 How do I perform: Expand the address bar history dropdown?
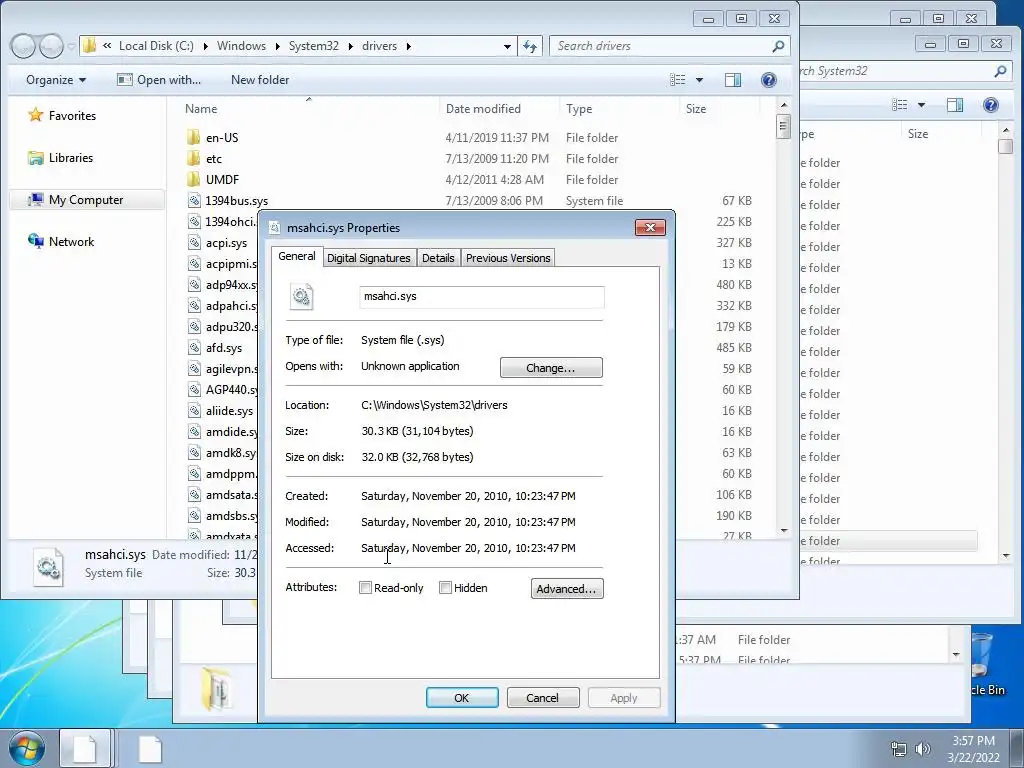pos(507,46)
